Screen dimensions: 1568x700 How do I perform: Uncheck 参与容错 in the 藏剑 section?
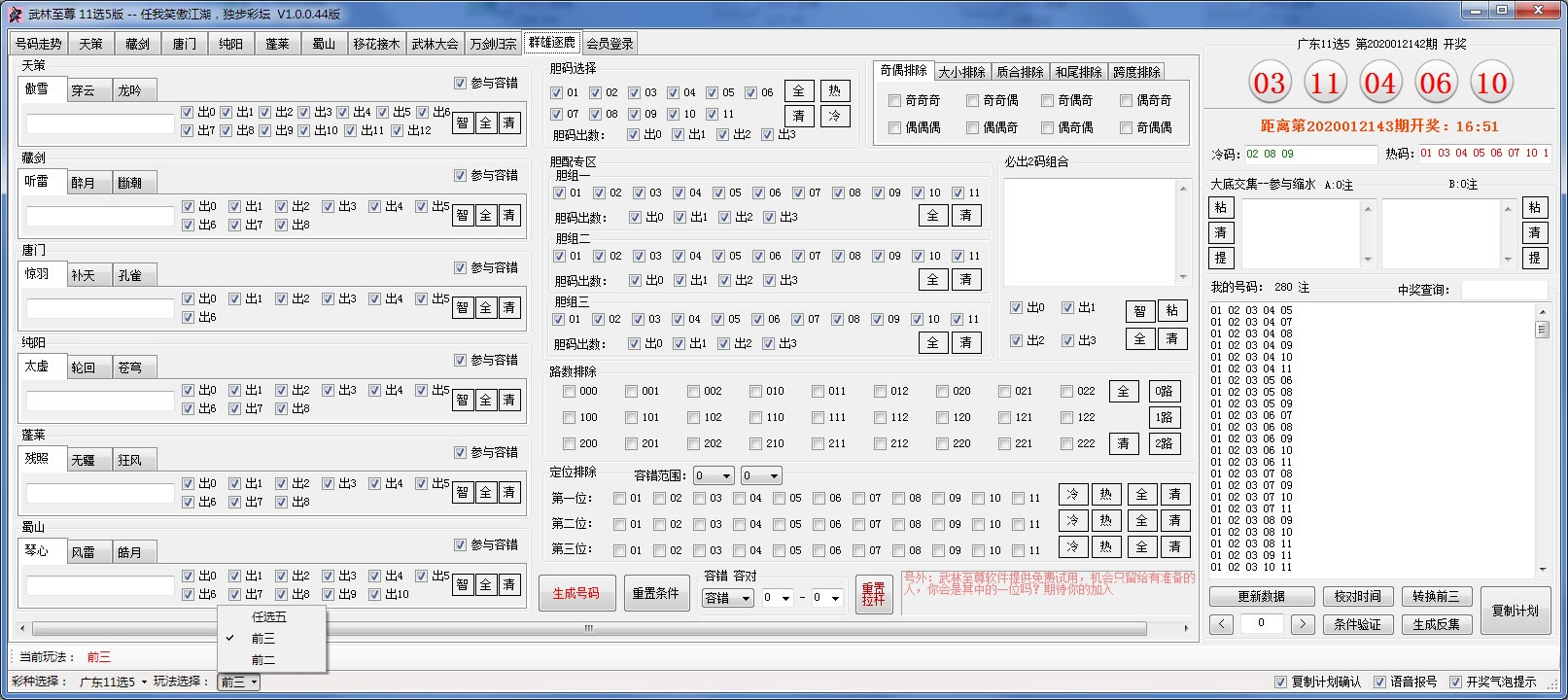461,176
